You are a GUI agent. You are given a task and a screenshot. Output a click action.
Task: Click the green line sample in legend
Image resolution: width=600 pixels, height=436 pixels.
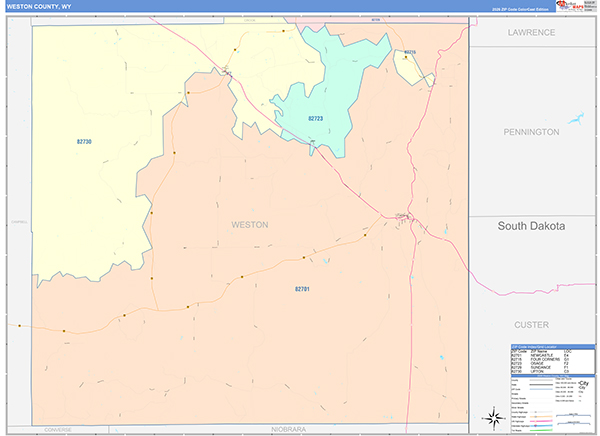tap(541, 430)
